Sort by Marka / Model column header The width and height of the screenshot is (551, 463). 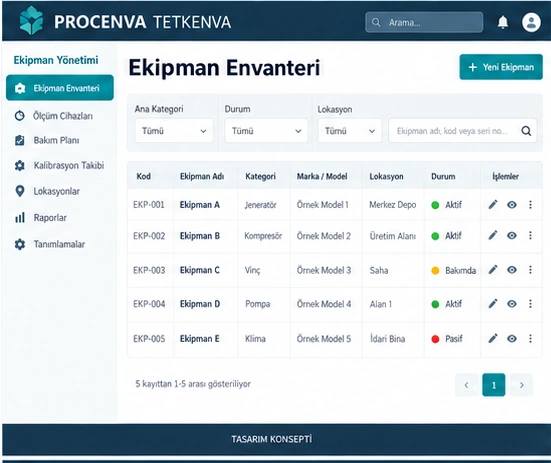tap(322, 176)
